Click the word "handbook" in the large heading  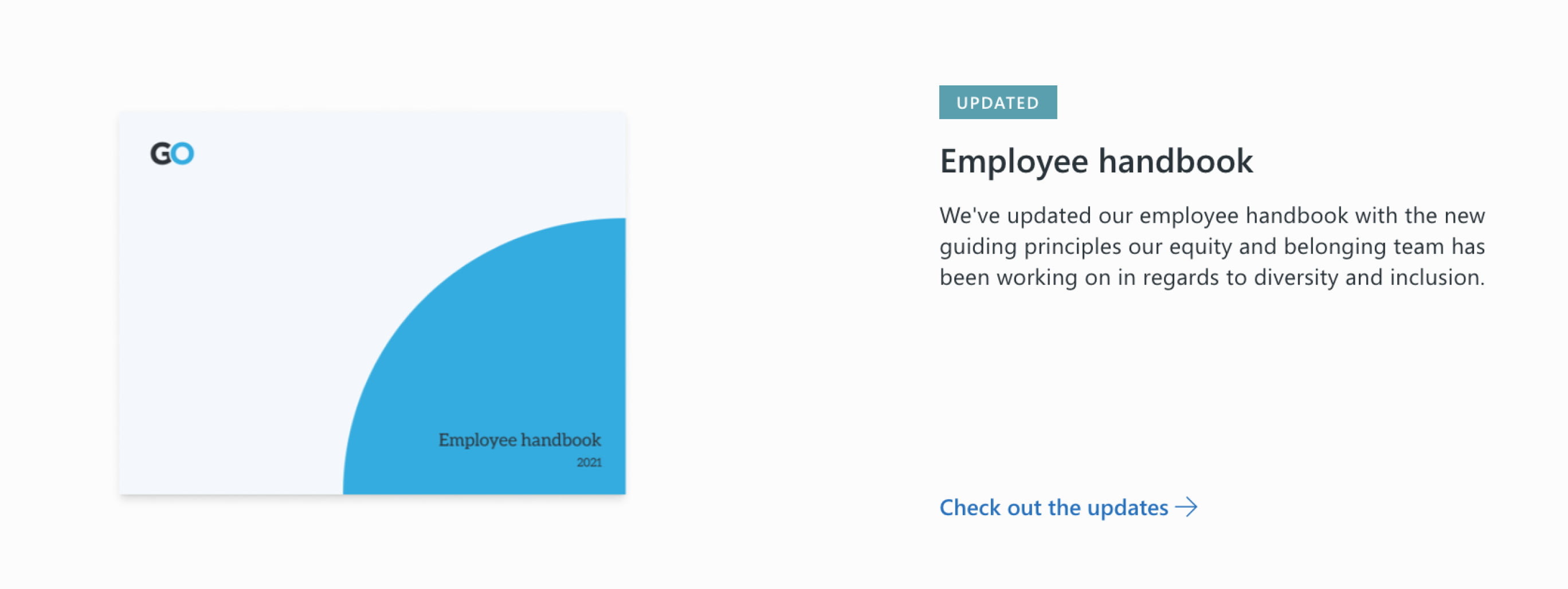coord(1175,161)
